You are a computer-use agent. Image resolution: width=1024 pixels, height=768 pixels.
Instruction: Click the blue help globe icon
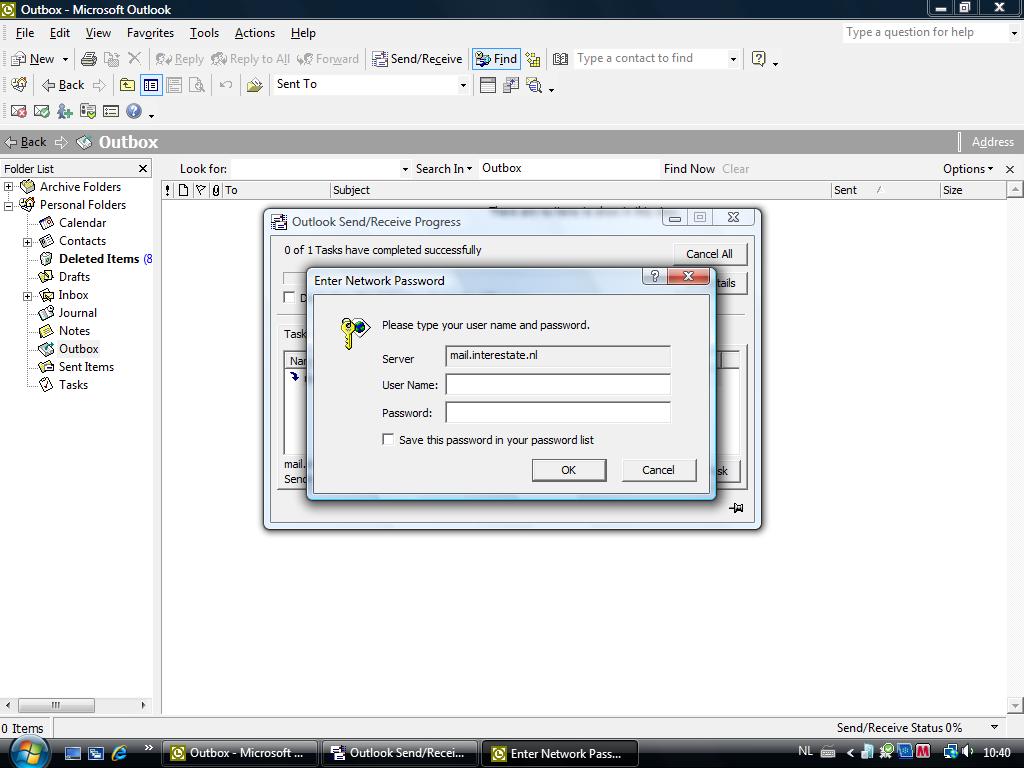click(134, 112)
